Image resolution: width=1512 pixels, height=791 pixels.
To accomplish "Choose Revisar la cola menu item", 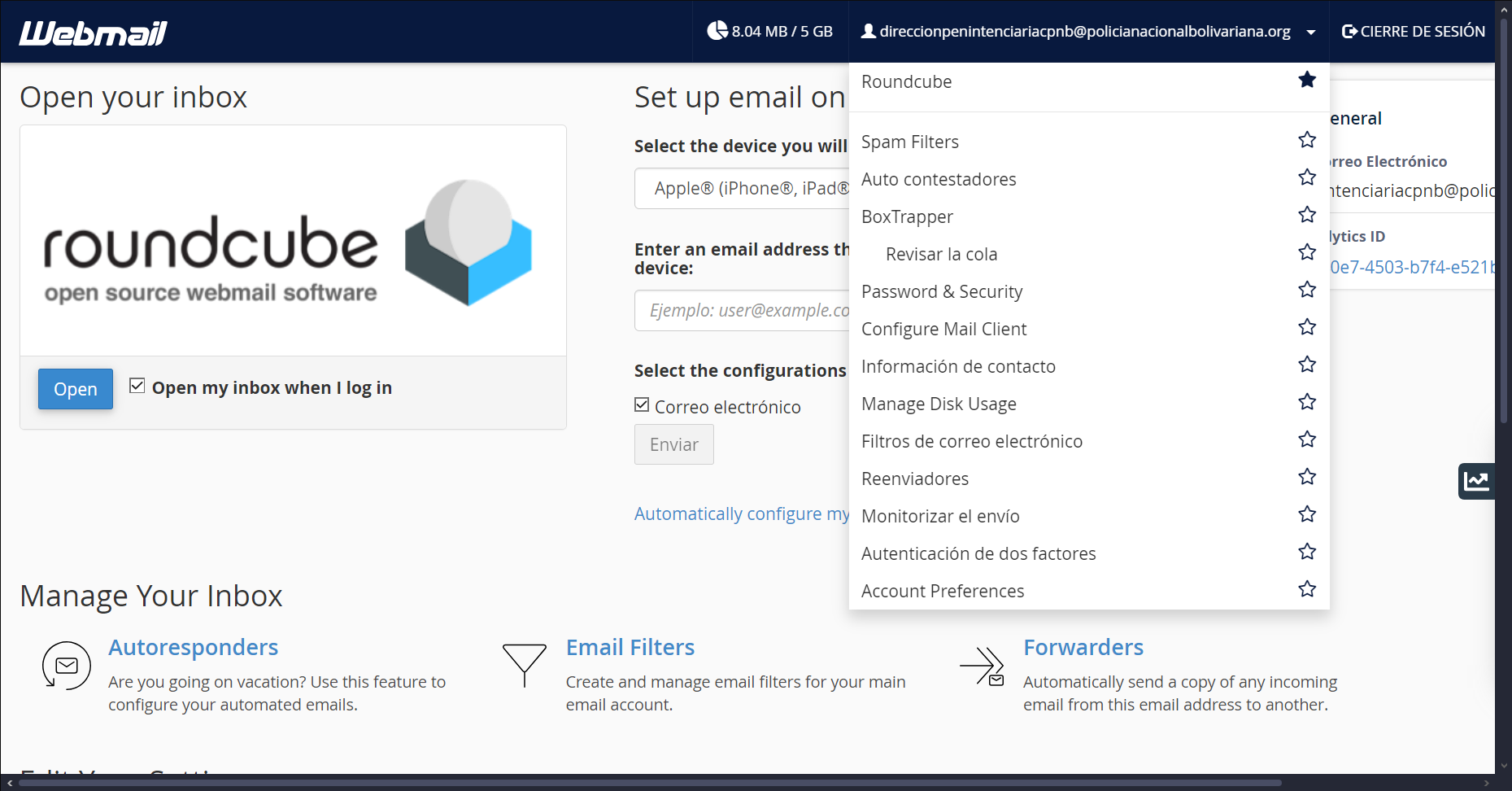I will (941, 255).
